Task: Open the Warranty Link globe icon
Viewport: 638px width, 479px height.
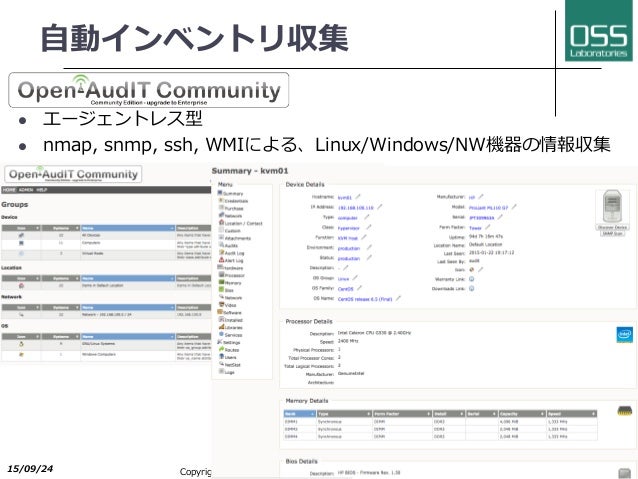Action: (472, 279)
